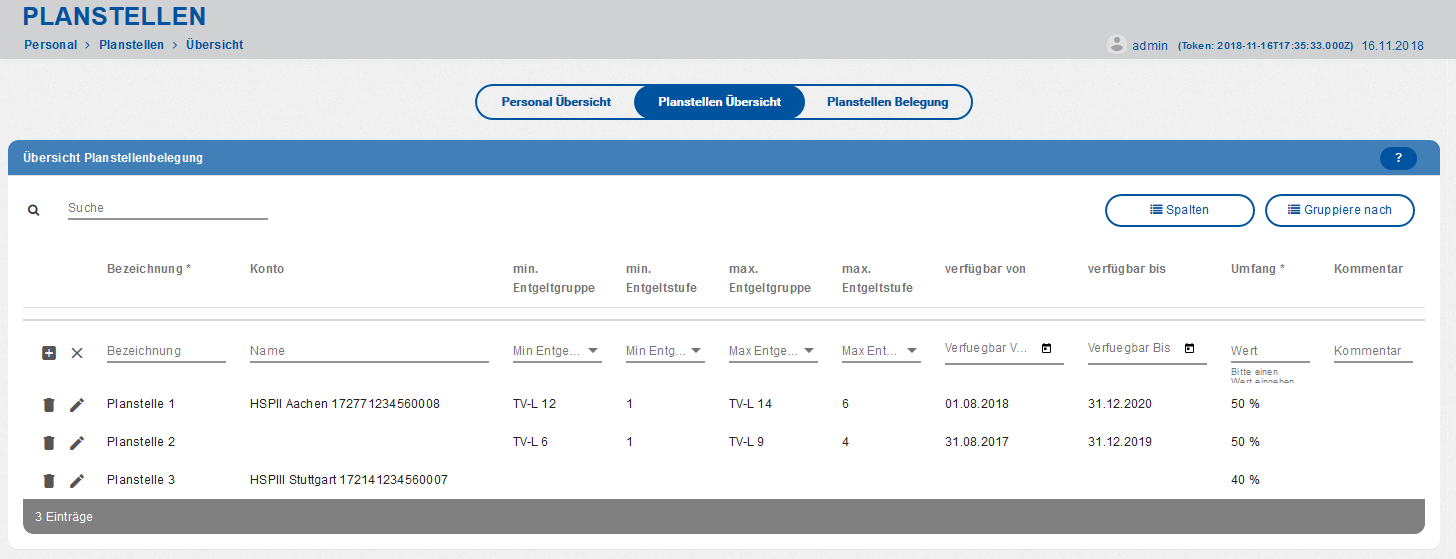Click the search magnifier icon
The image size is (1456, 559).
pos(34,211)
